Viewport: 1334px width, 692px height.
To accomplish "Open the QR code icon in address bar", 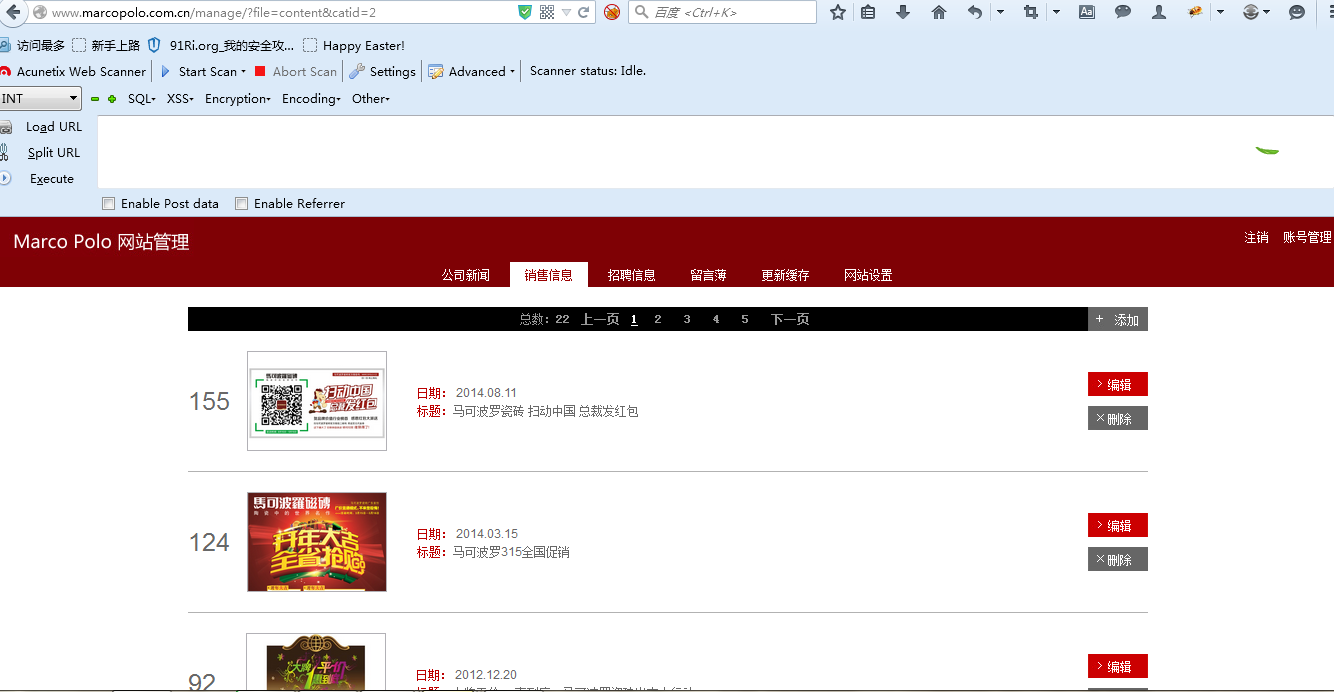I will pyautogui.click(x=547, y=12).
